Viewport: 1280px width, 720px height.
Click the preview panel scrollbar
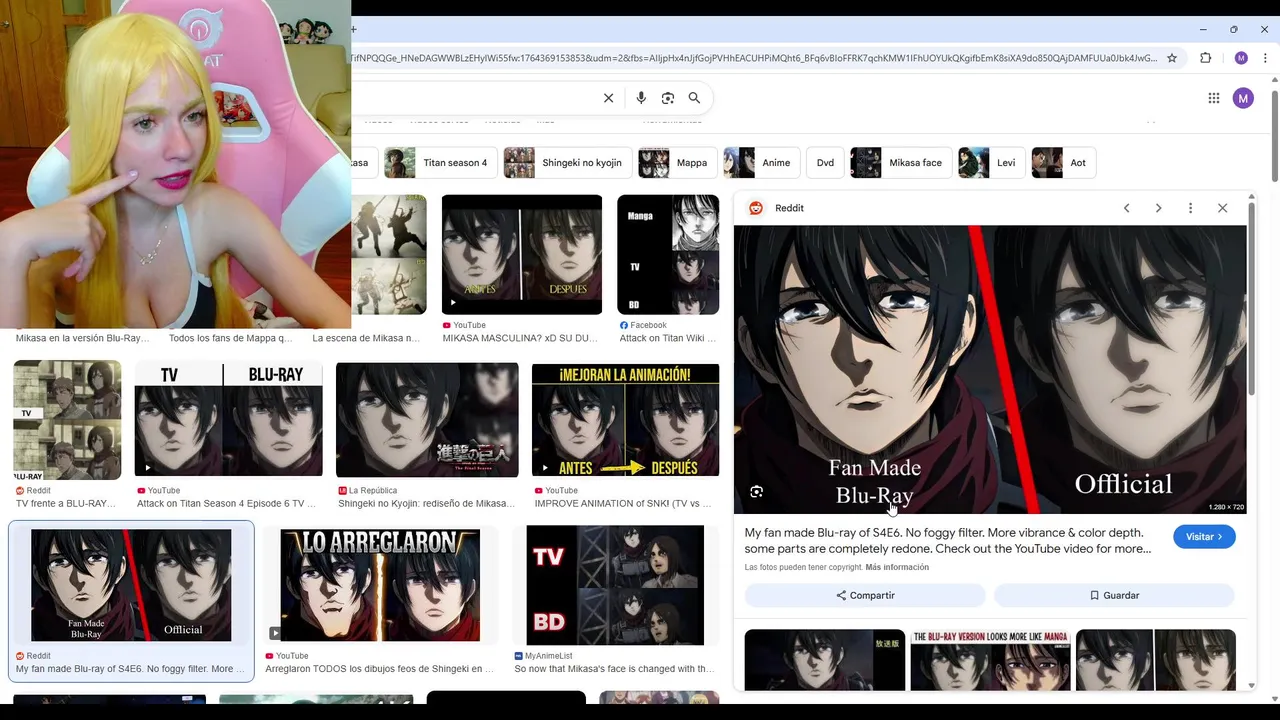[x=1252, y=300]
